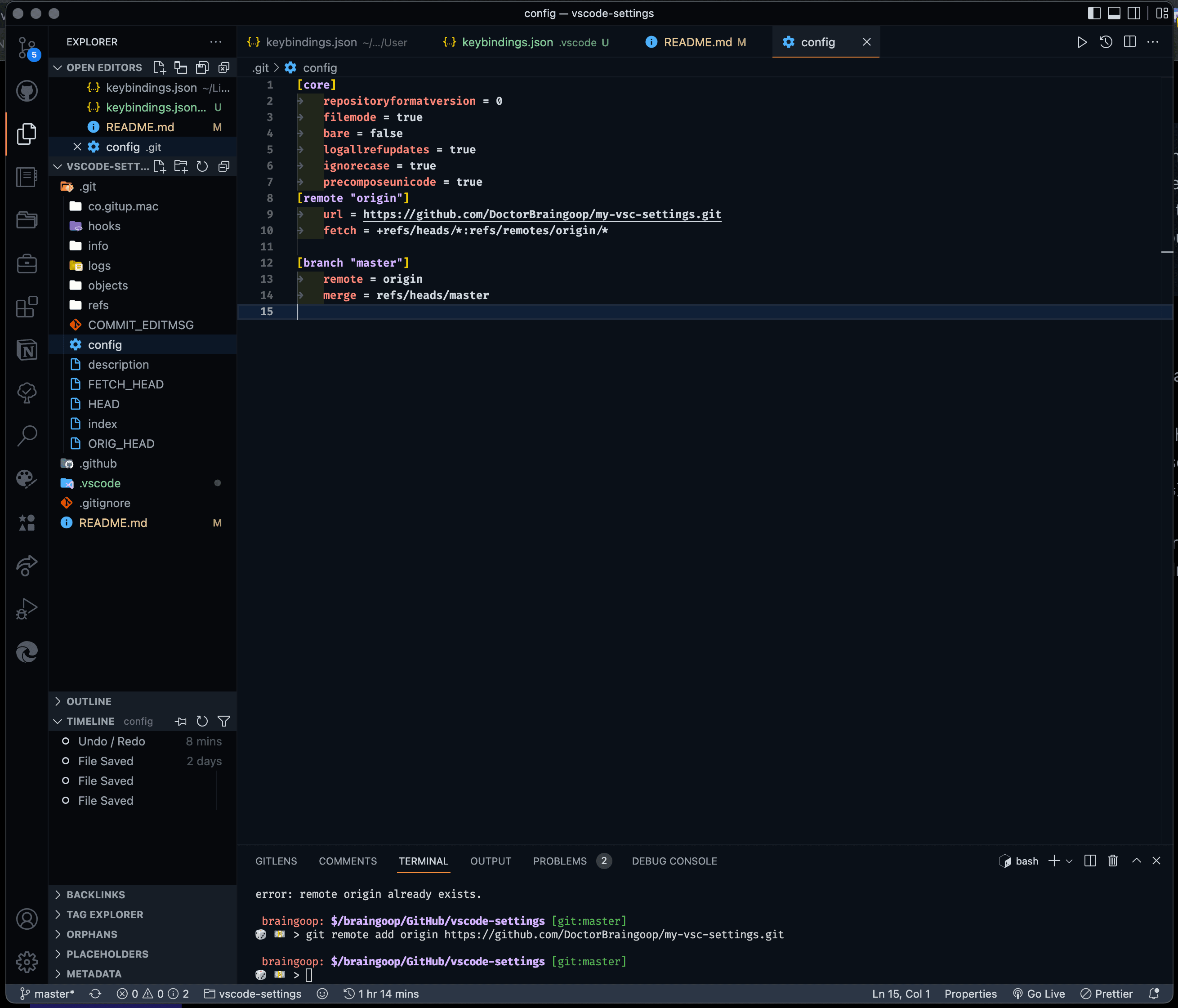1178x1008 pixels.
Task: Open the DEBUG CONSOLE panel tab
Action: (x=674, y=861)
